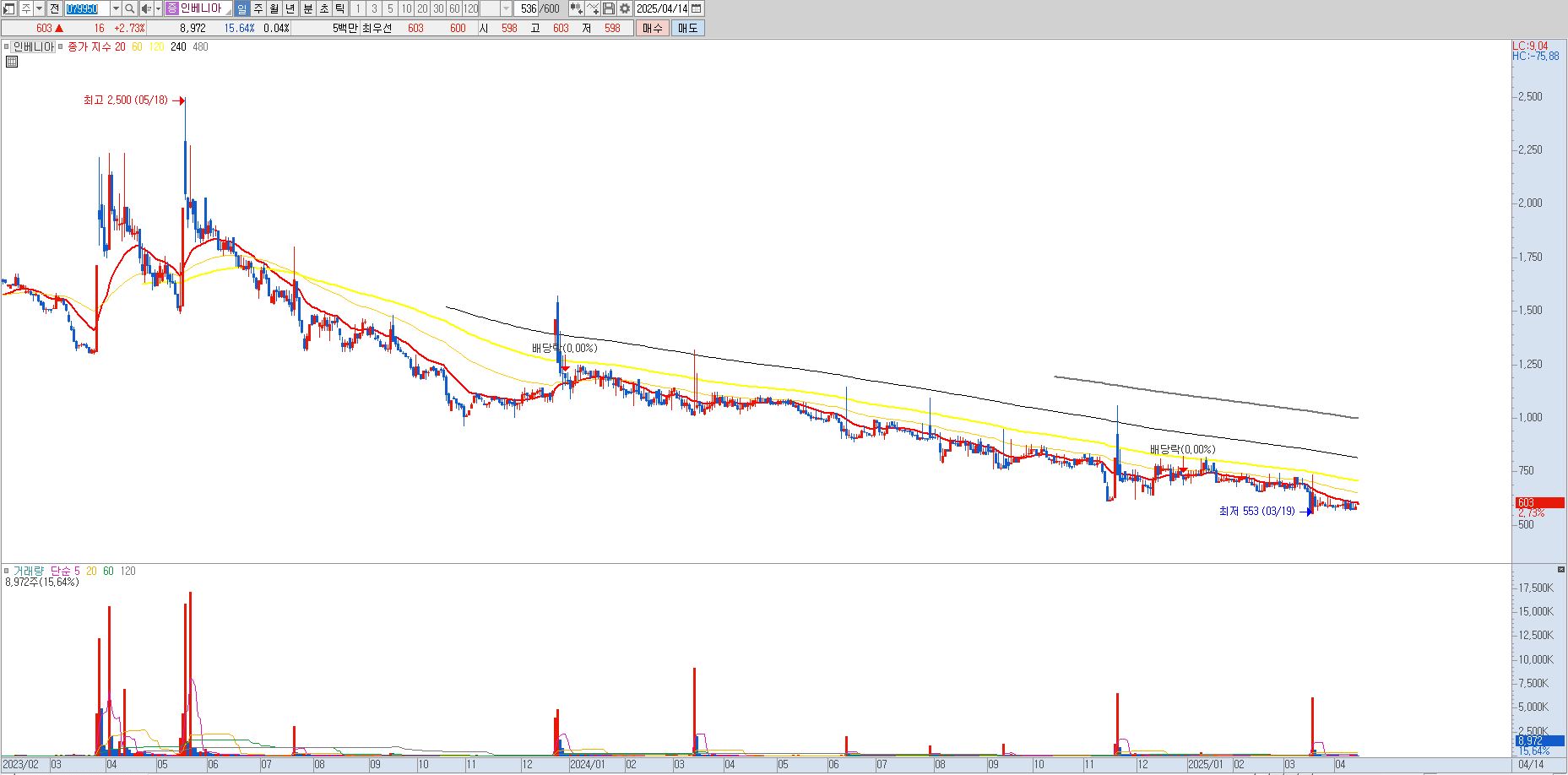The image size is (1568, 775).
Task: Click the 인베니아 chart legend label
Action: pyautogui.click(x=34, y=47)
